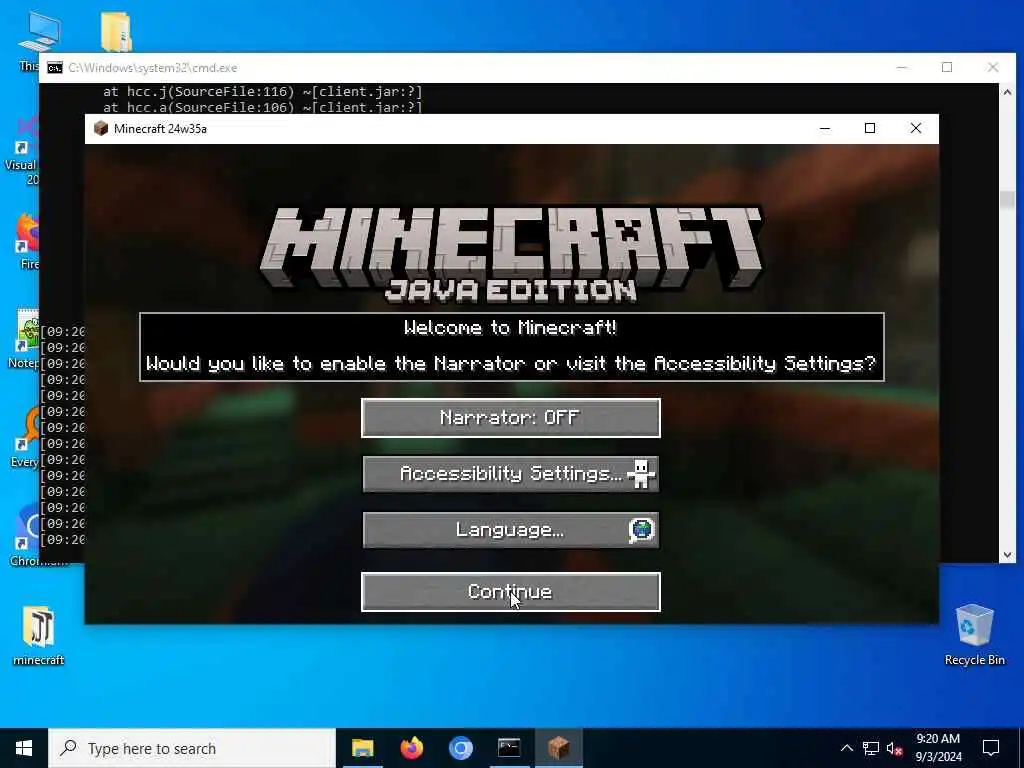Select the folder icon on the desktop
The image size is (1024, 768).
point(116,31)
